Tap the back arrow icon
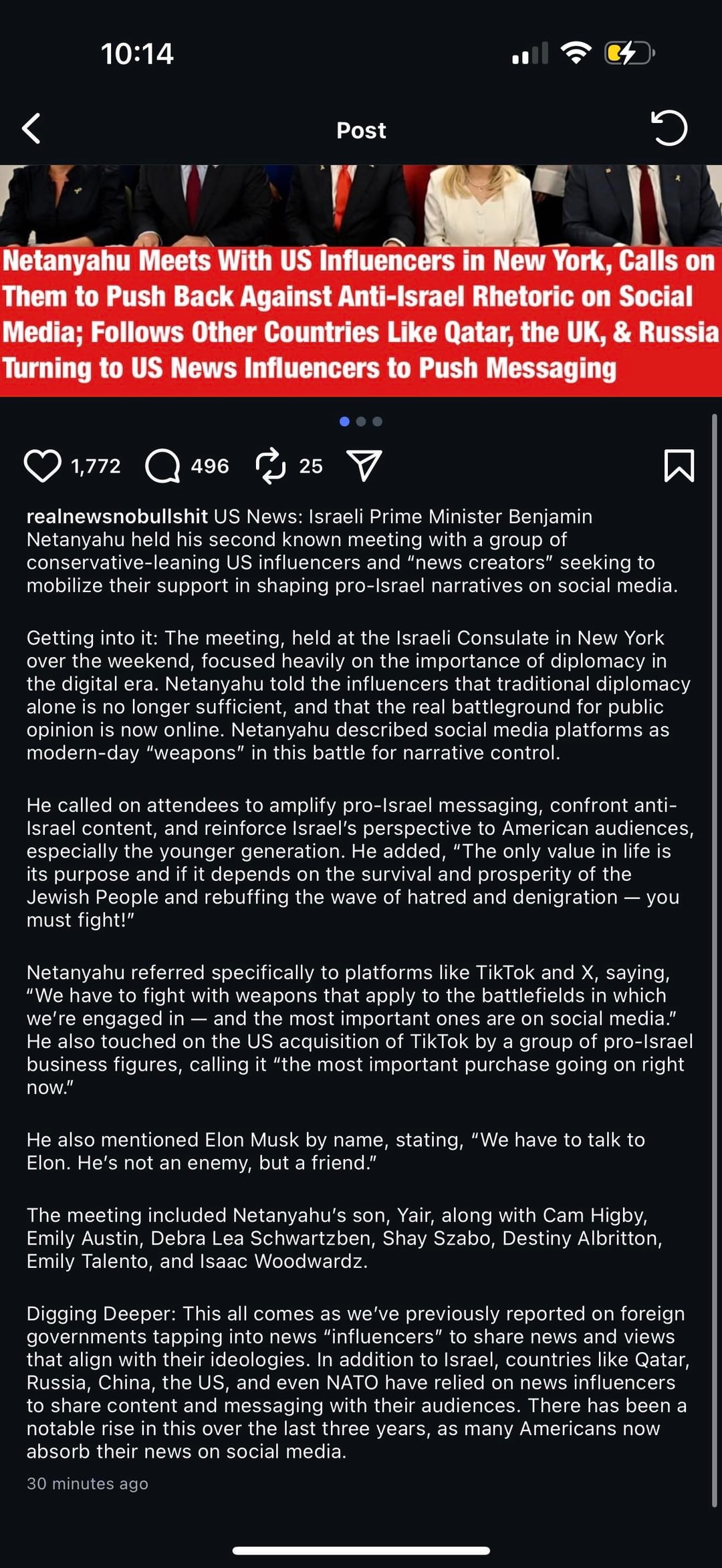The width and height of the screenshot is (722, 1568). click(x=31, y=128)
